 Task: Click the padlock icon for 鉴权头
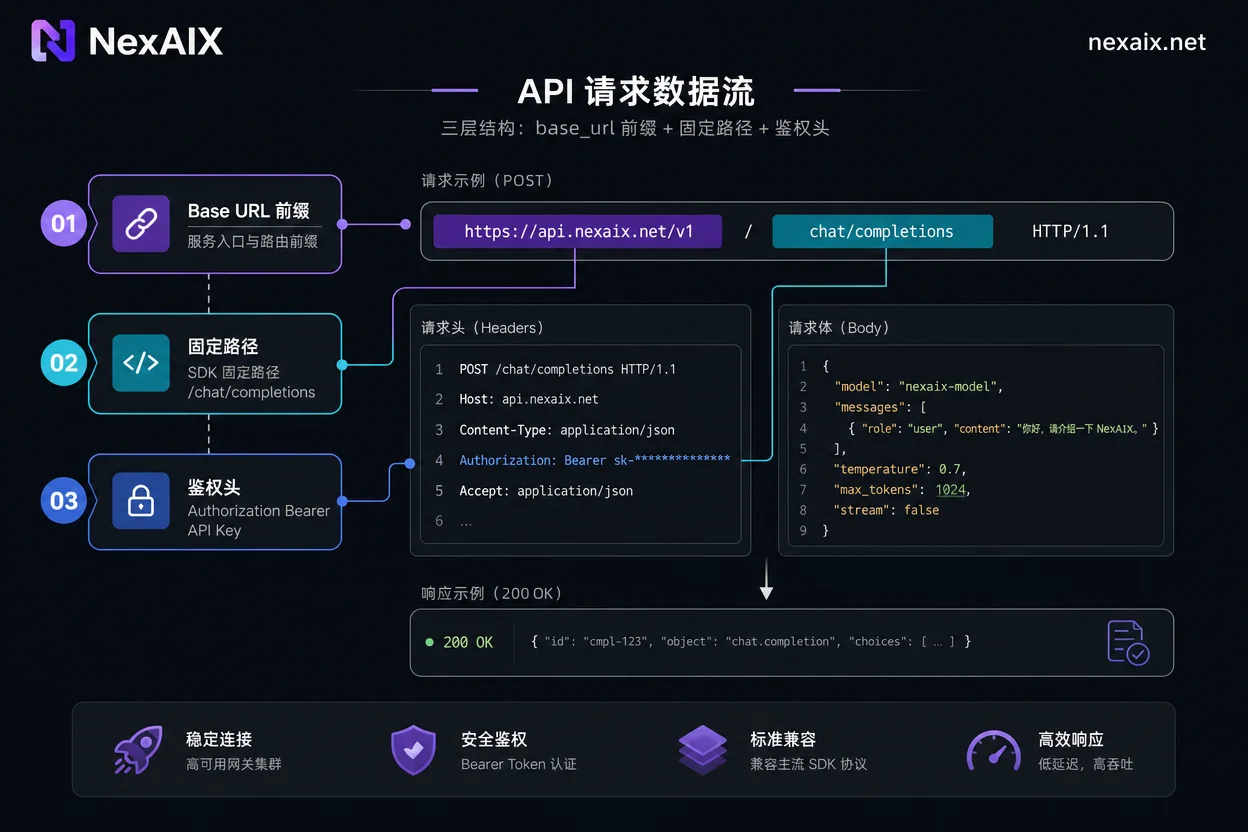coord(140,501)
